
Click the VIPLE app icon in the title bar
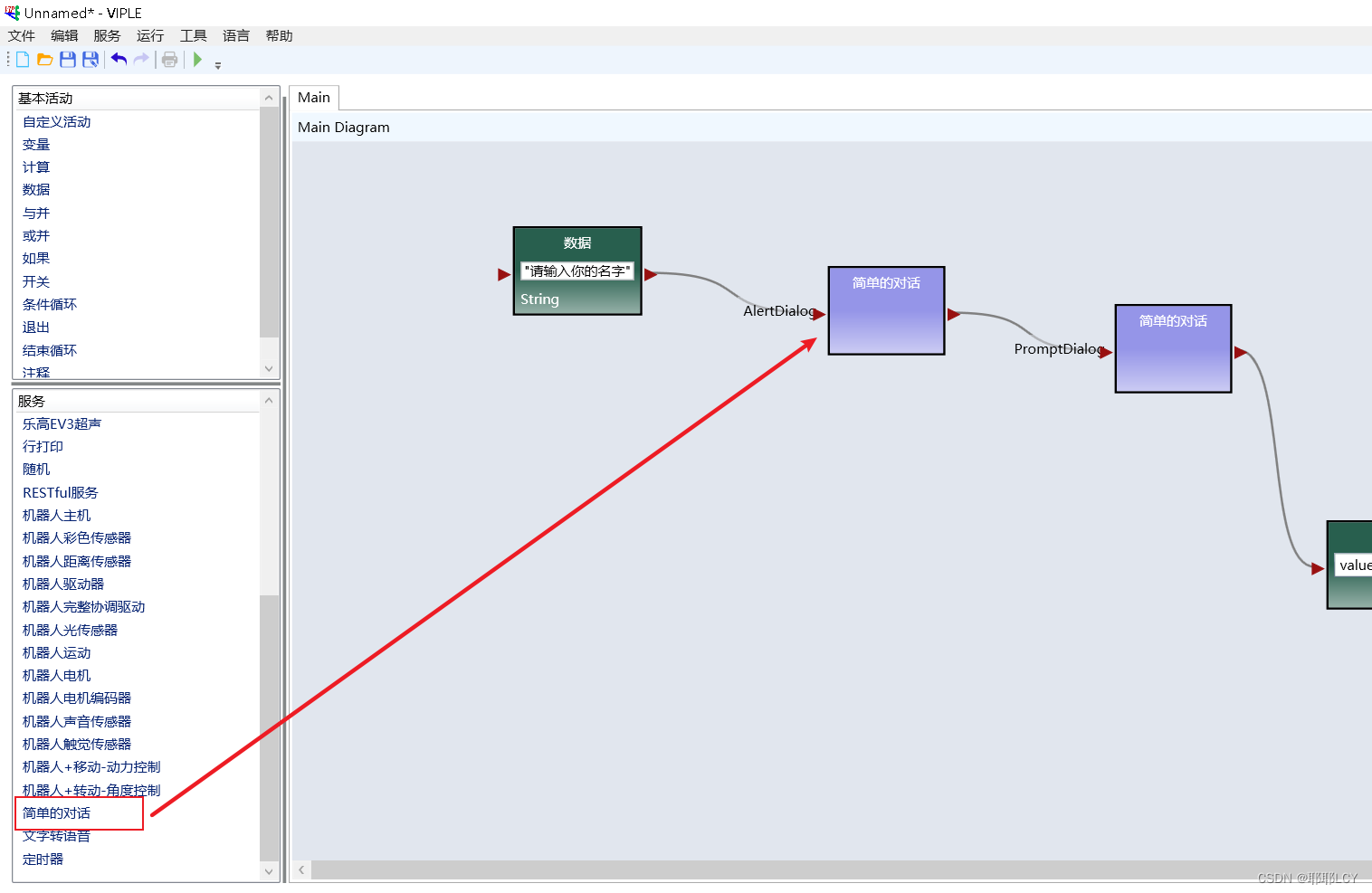click(12, 13)
